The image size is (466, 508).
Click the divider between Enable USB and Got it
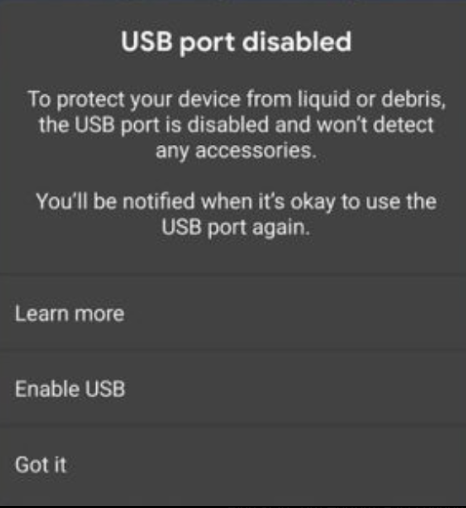233,426
